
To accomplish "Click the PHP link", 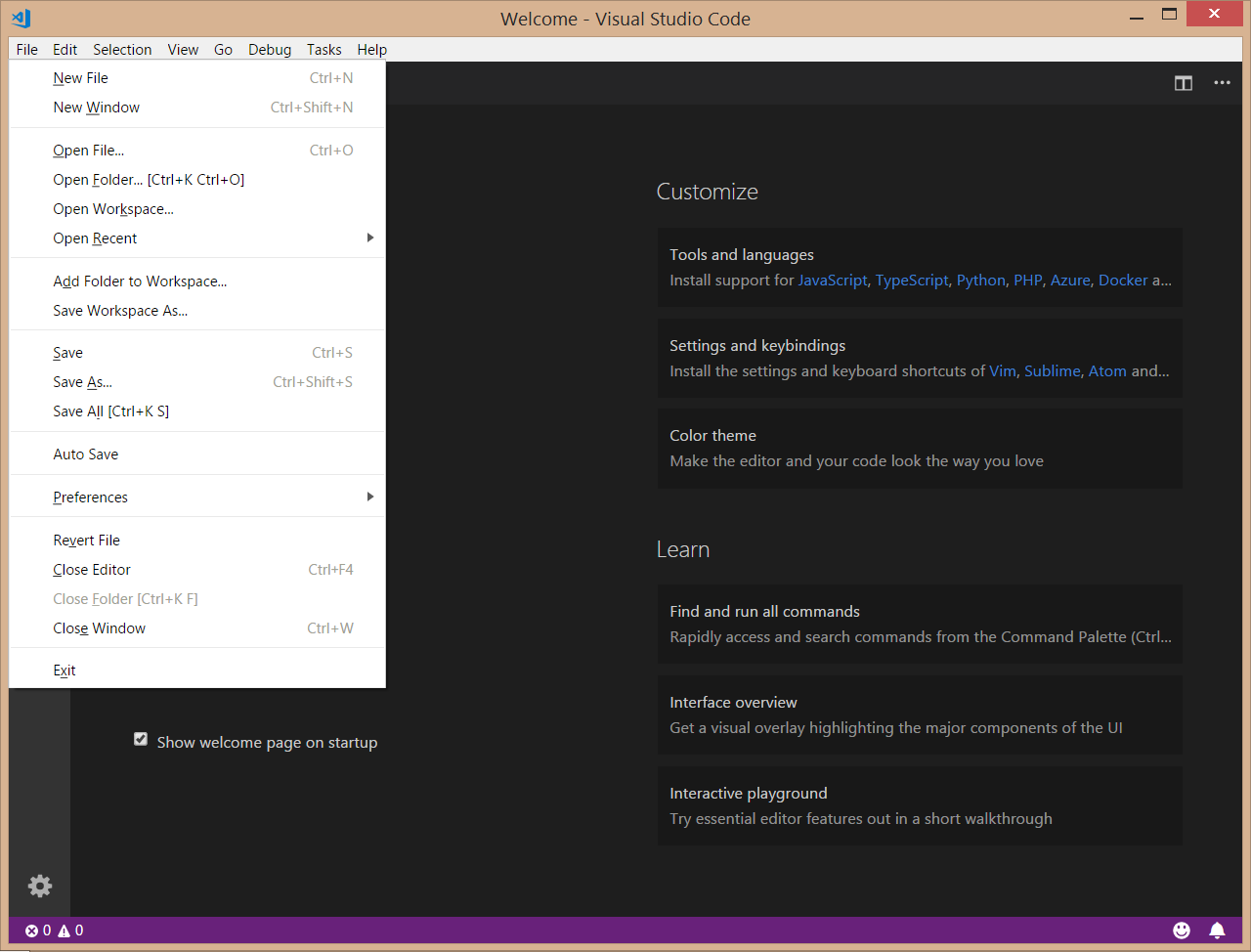I will [1028, 281].
